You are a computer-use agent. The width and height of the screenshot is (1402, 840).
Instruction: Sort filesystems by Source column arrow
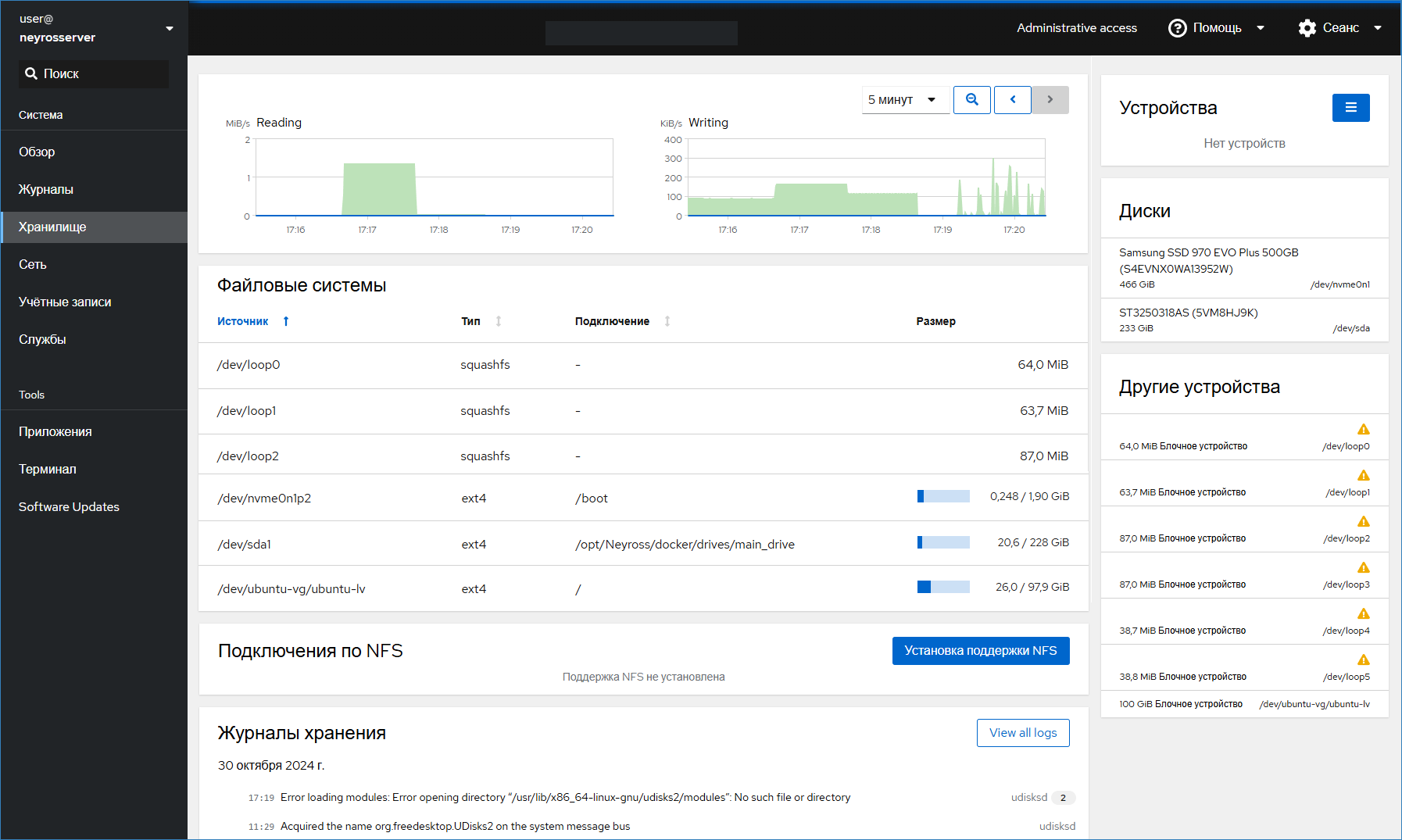pos(286,321)
